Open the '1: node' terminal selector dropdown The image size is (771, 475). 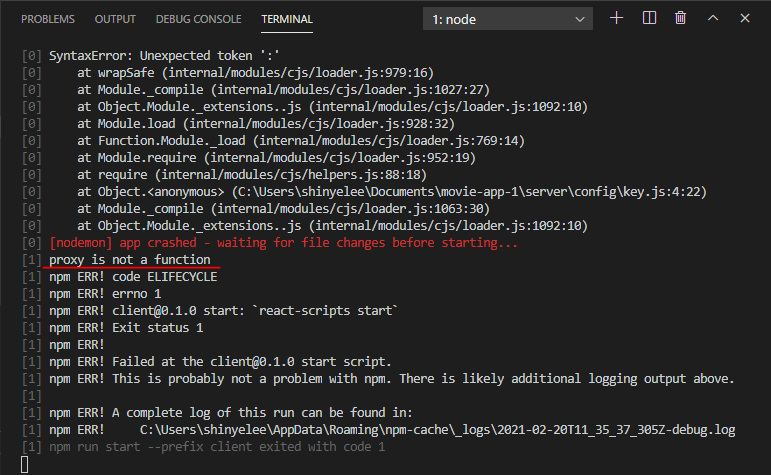(x=507, y=19)
